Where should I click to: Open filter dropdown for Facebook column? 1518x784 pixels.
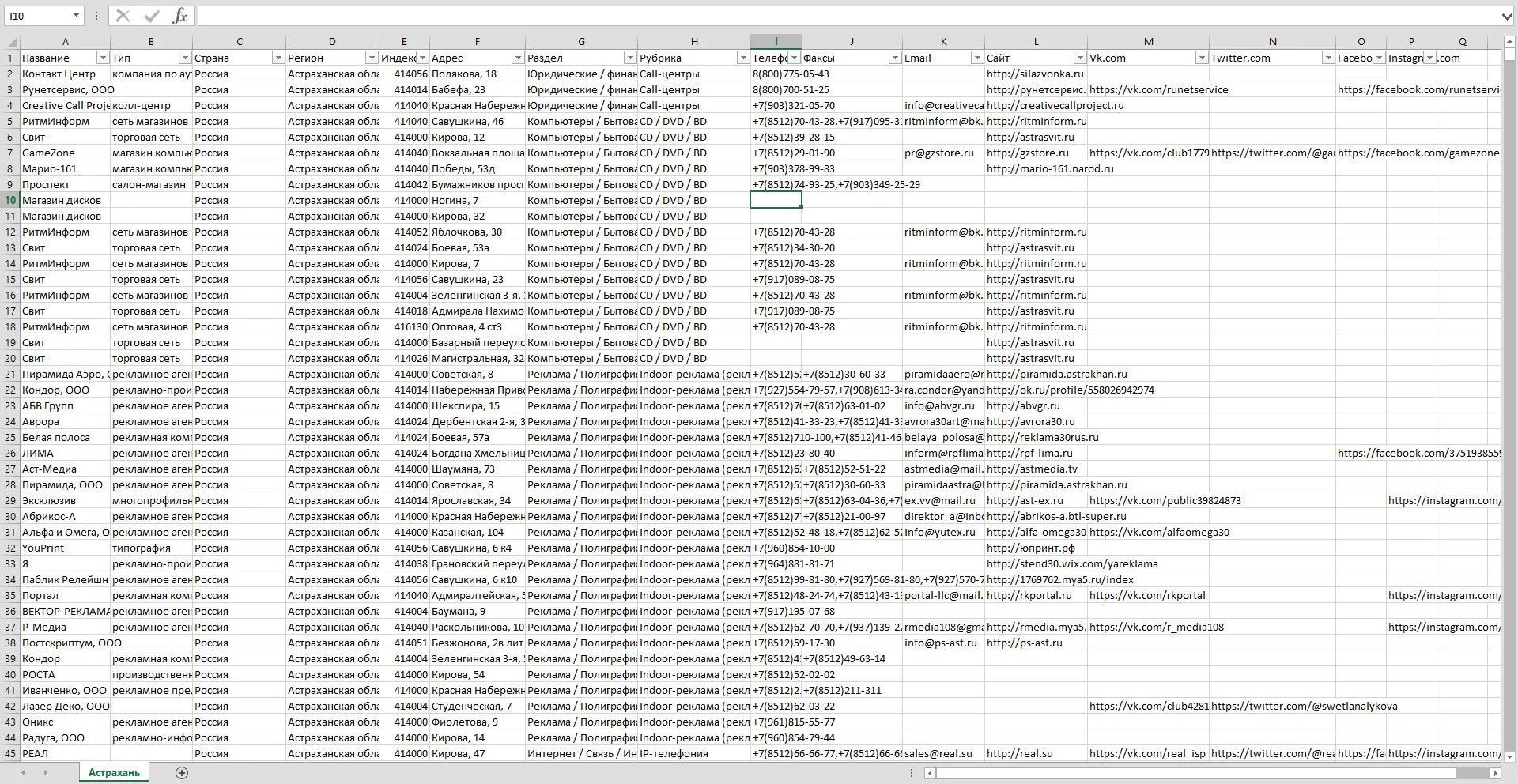[x=1379, y=58]
